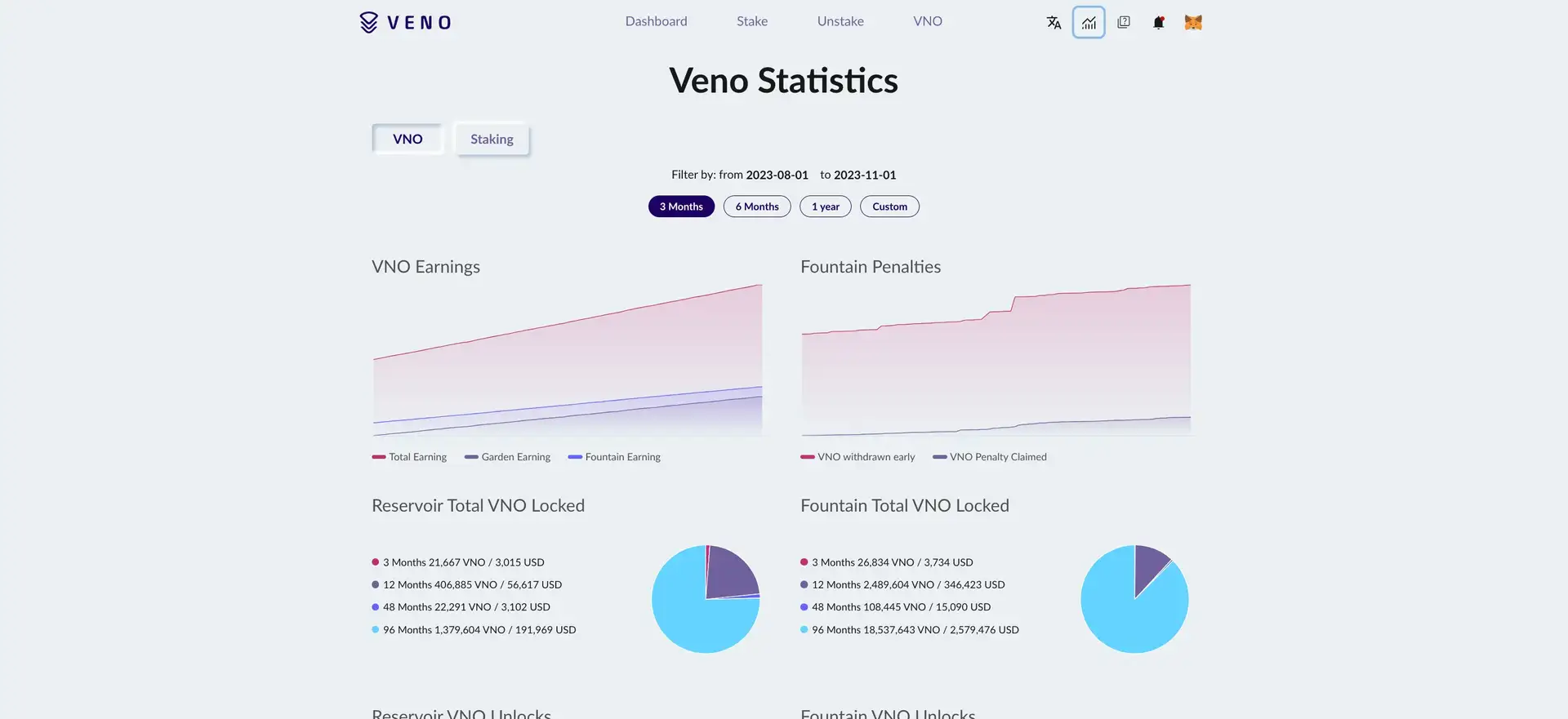
Task: Hide the VNO withdrawn early series
Action: coord(857,457)
